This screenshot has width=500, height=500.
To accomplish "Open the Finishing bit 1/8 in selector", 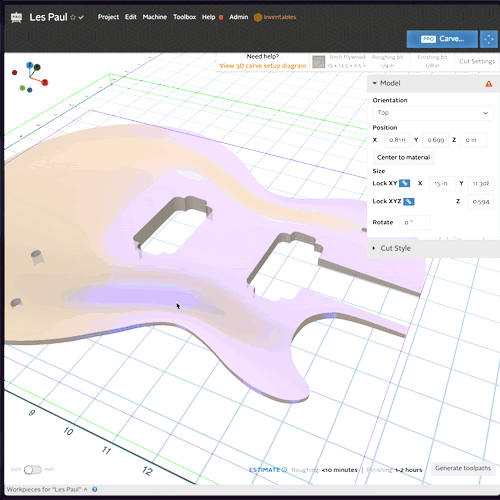I will coord(432,61).
